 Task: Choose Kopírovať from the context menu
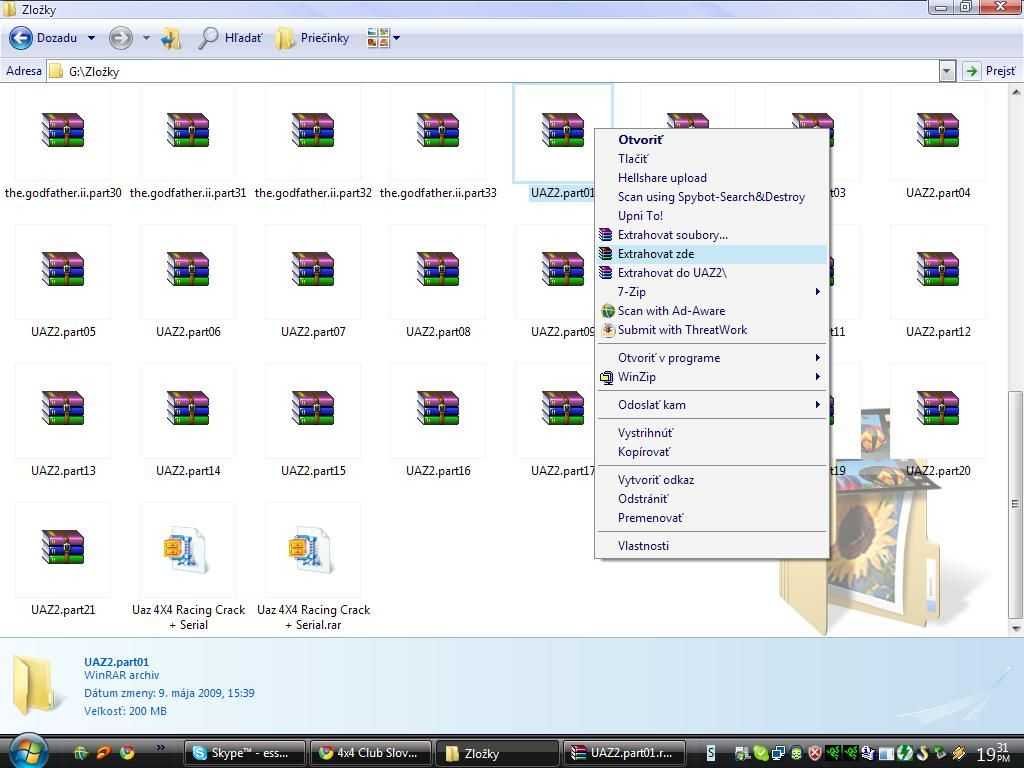pos(712,452)
